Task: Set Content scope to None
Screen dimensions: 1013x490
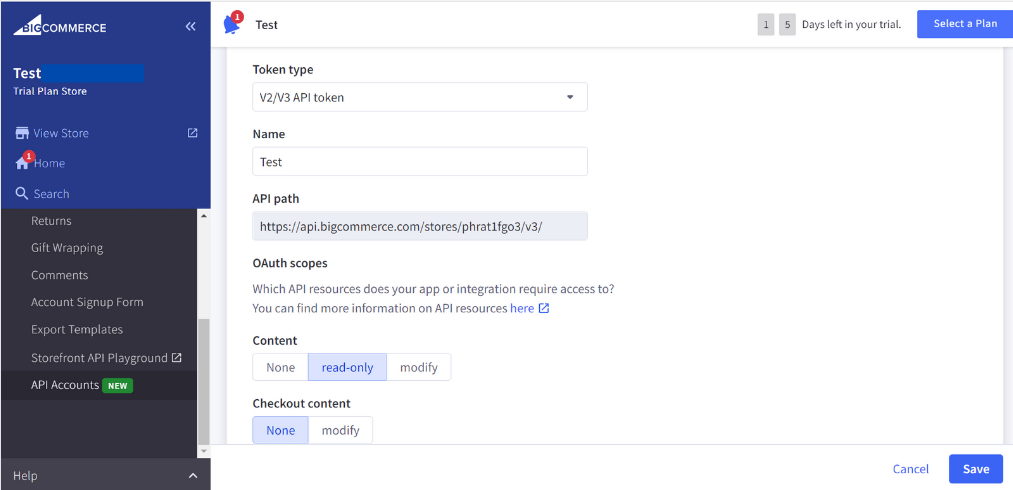Action: tap(280, 367)
